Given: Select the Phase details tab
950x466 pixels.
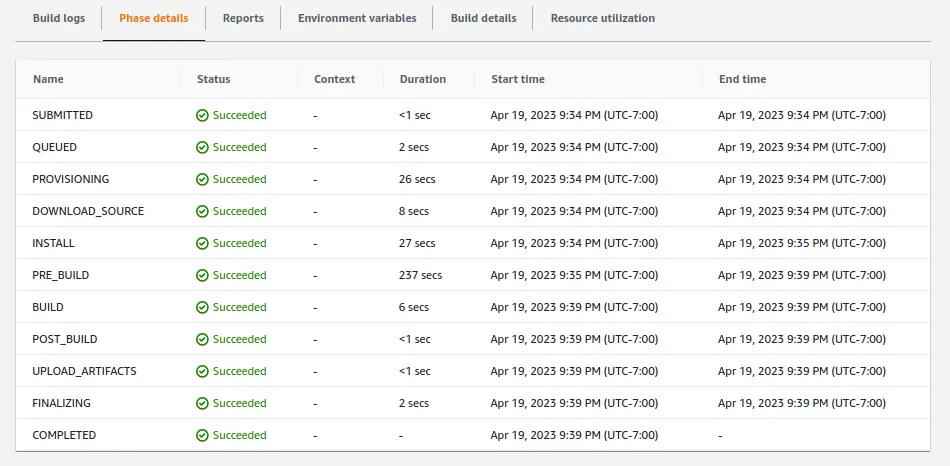Looking at the screenshot, I should [x=154, y=18].
